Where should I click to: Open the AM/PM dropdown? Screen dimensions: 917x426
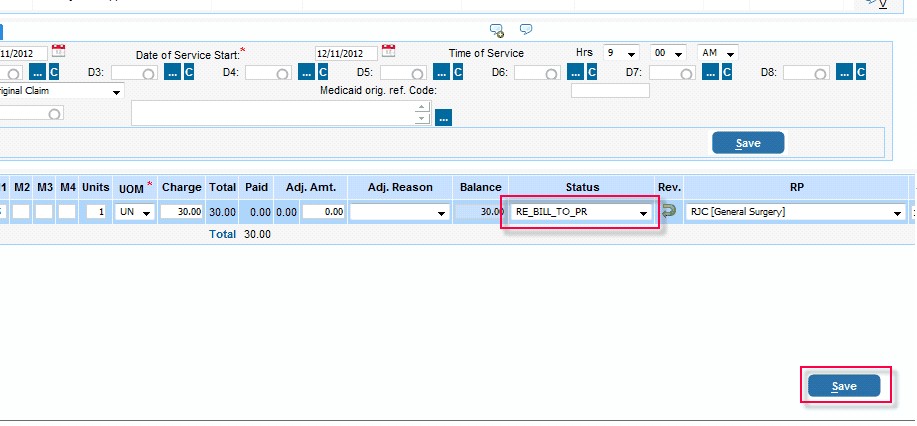(x=731, y=54)
